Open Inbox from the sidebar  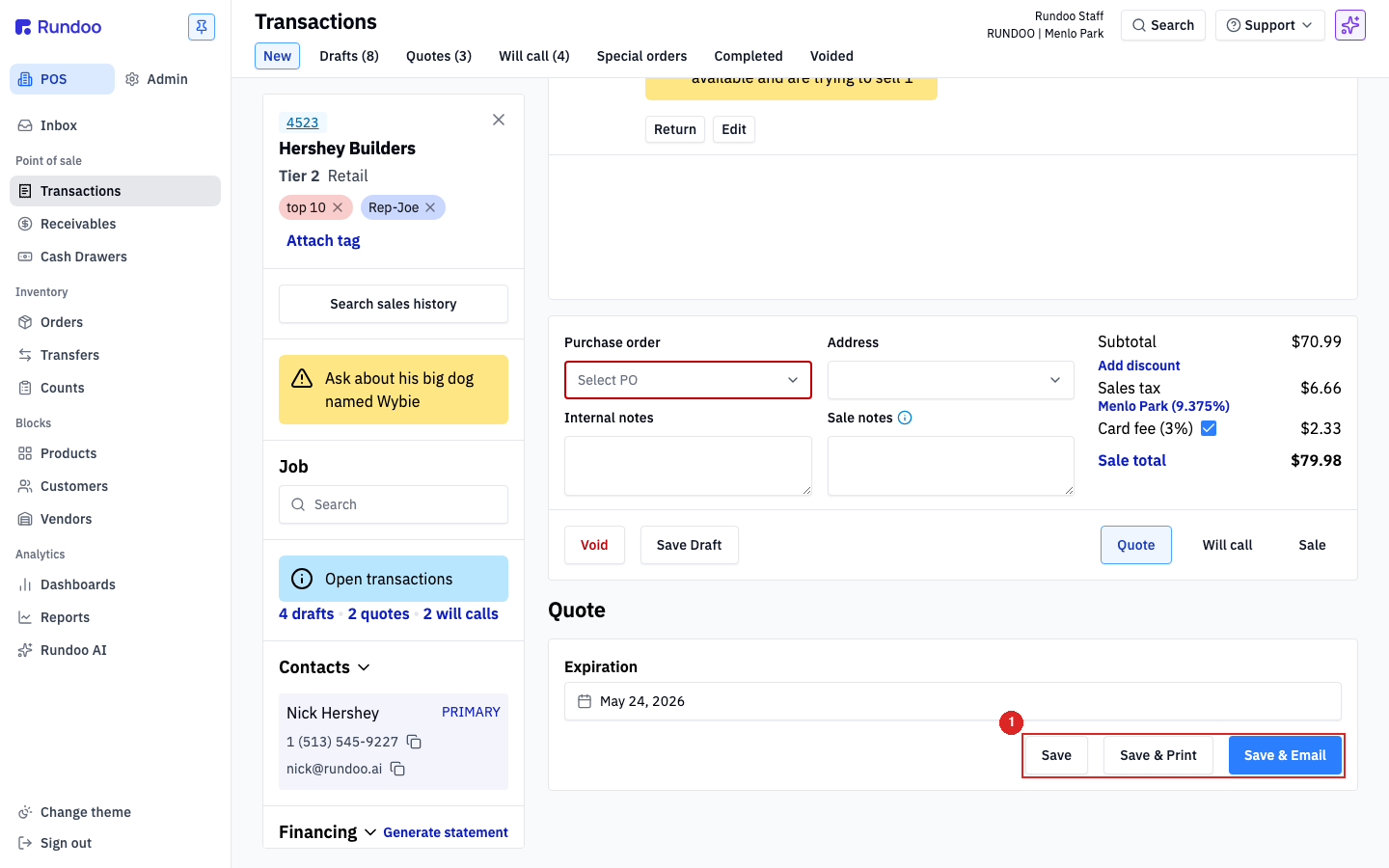coord(116,125)
